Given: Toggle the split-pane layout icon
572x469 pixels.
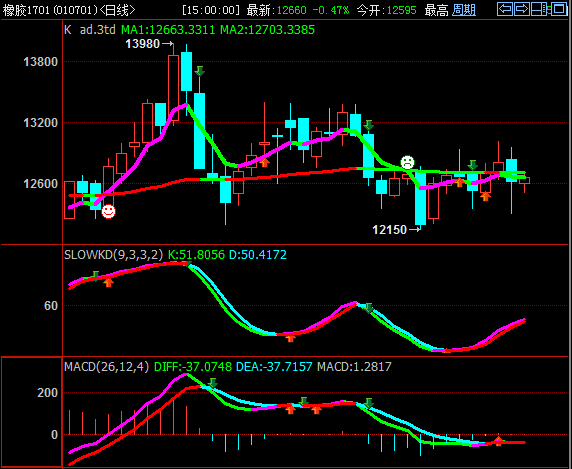Looking at the screenshot, I should tap(539, 9).
